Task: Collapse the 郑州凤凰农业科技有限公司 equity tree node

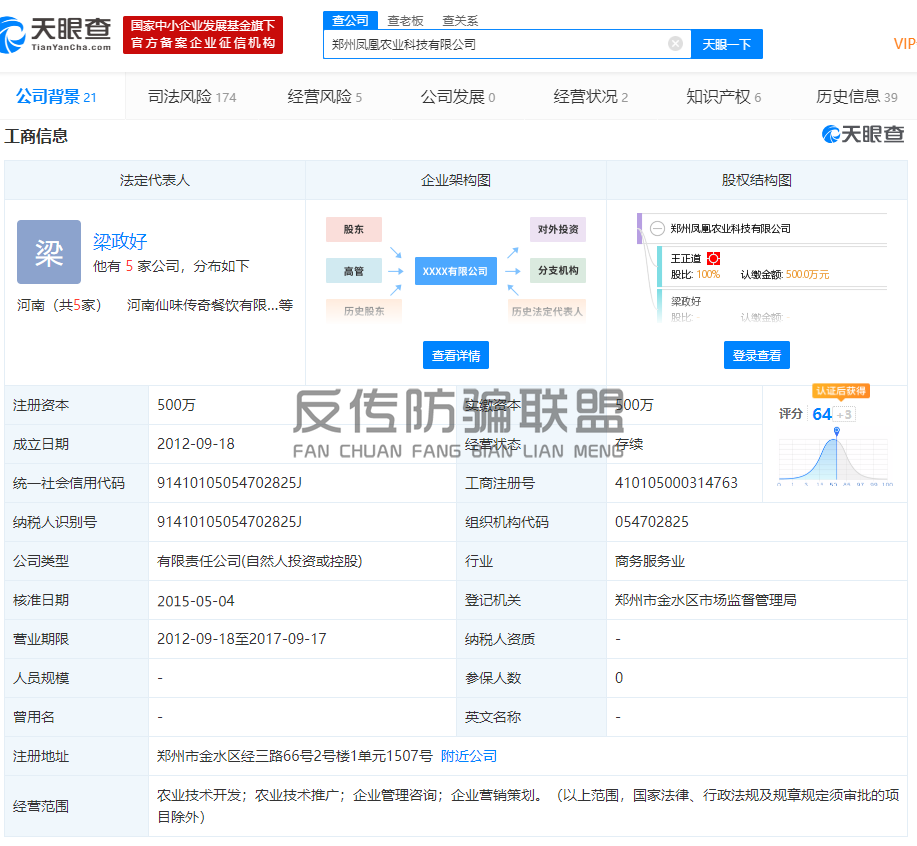Action: click(657, 229)
